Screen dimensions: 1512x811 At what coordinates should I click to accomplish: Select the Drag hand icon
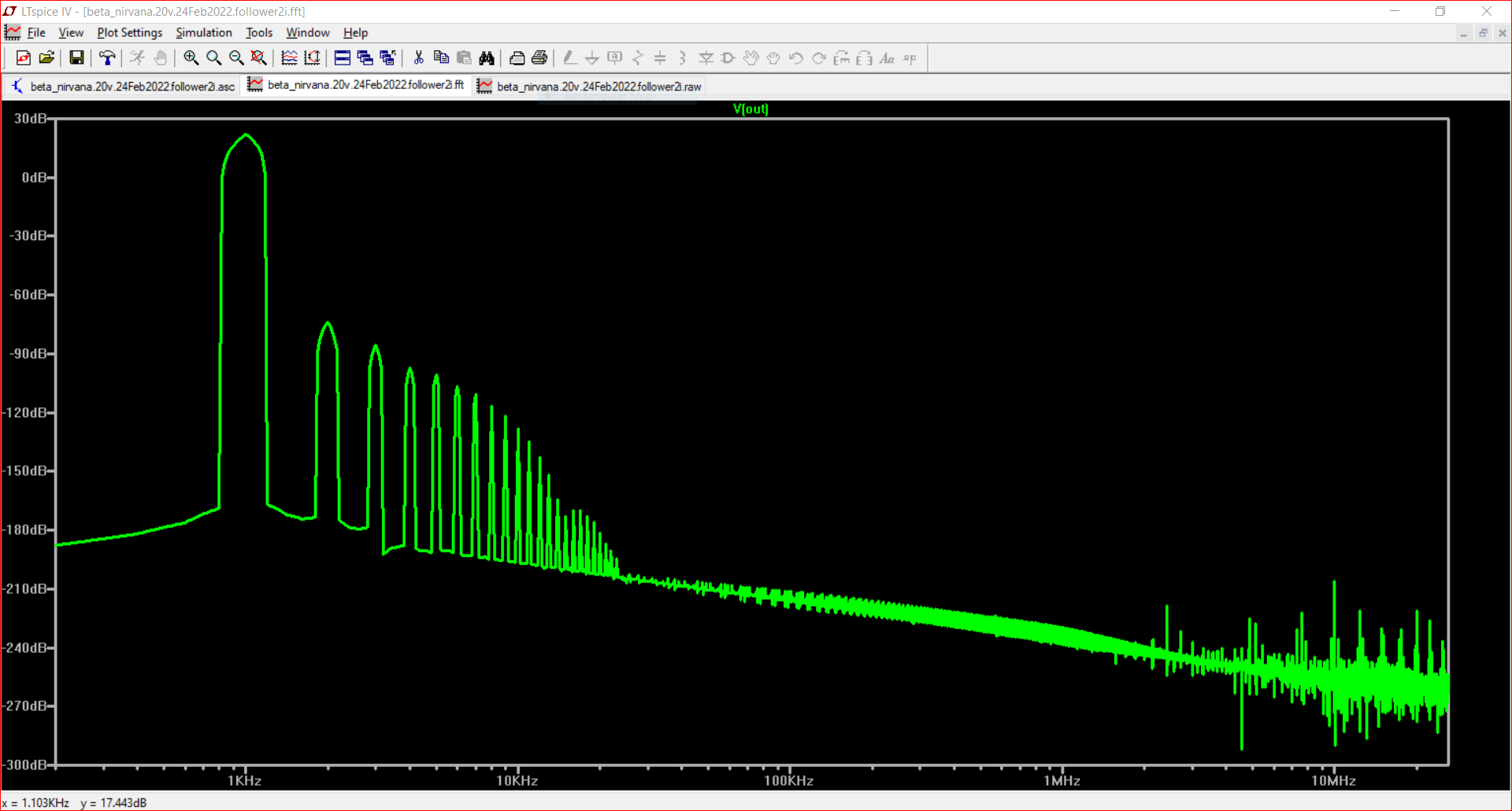click(773, 57)
